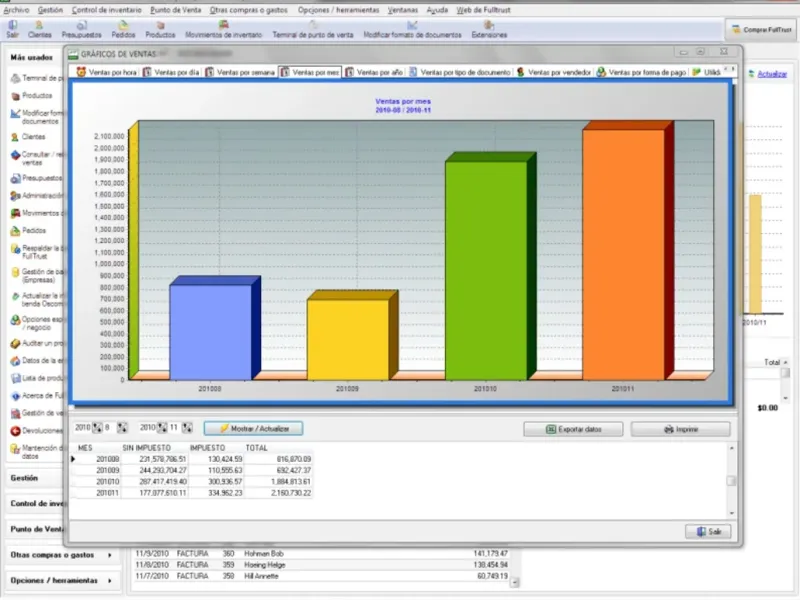The image size is (800, 600).
Task: Click the scroll-tabs arrows at tab strip end
Action: (730, 69)
